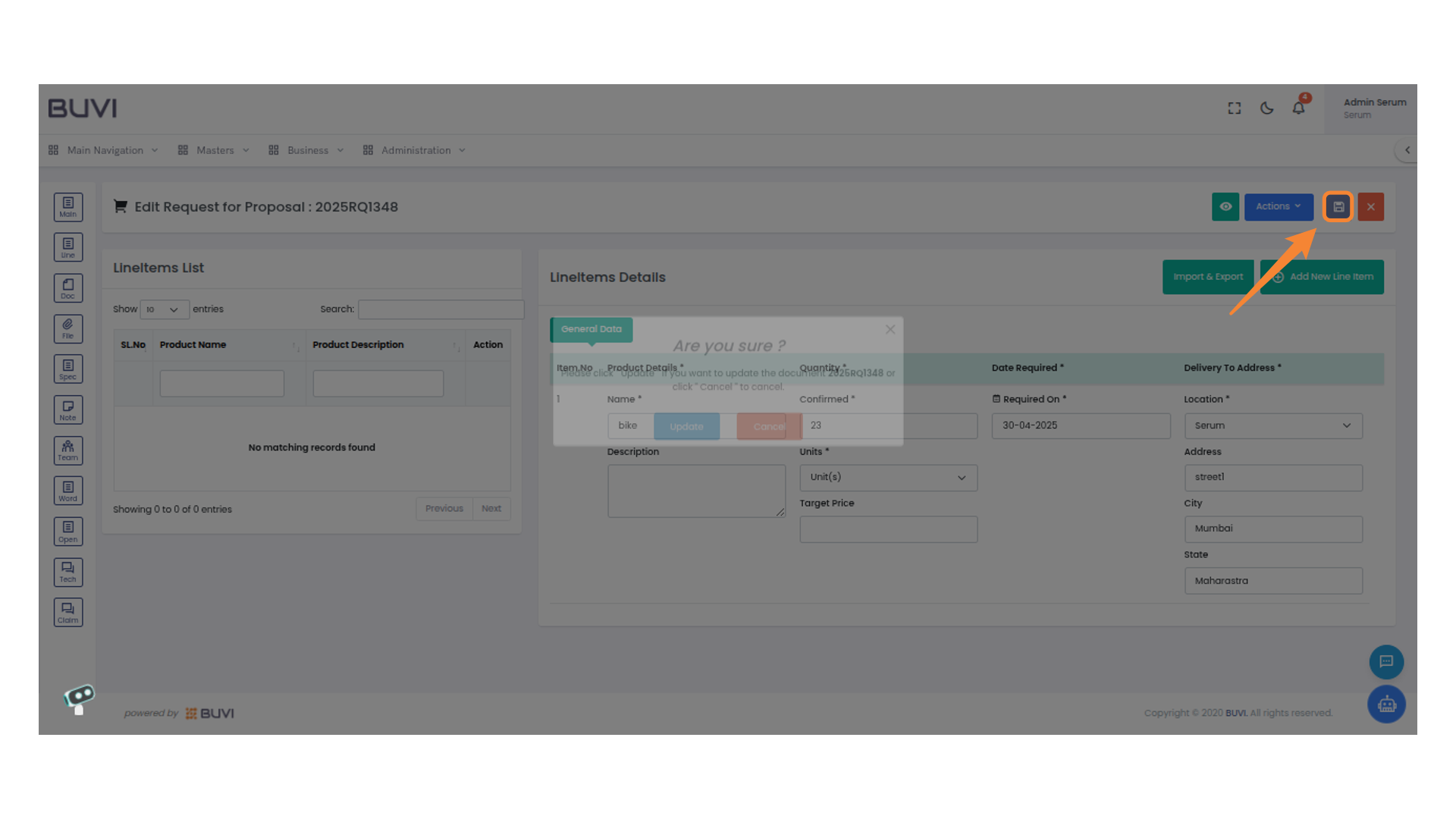This screenshot has width=1456, height=819.
Task: Click the highlighted save icon button
Action: [1338, 206]
